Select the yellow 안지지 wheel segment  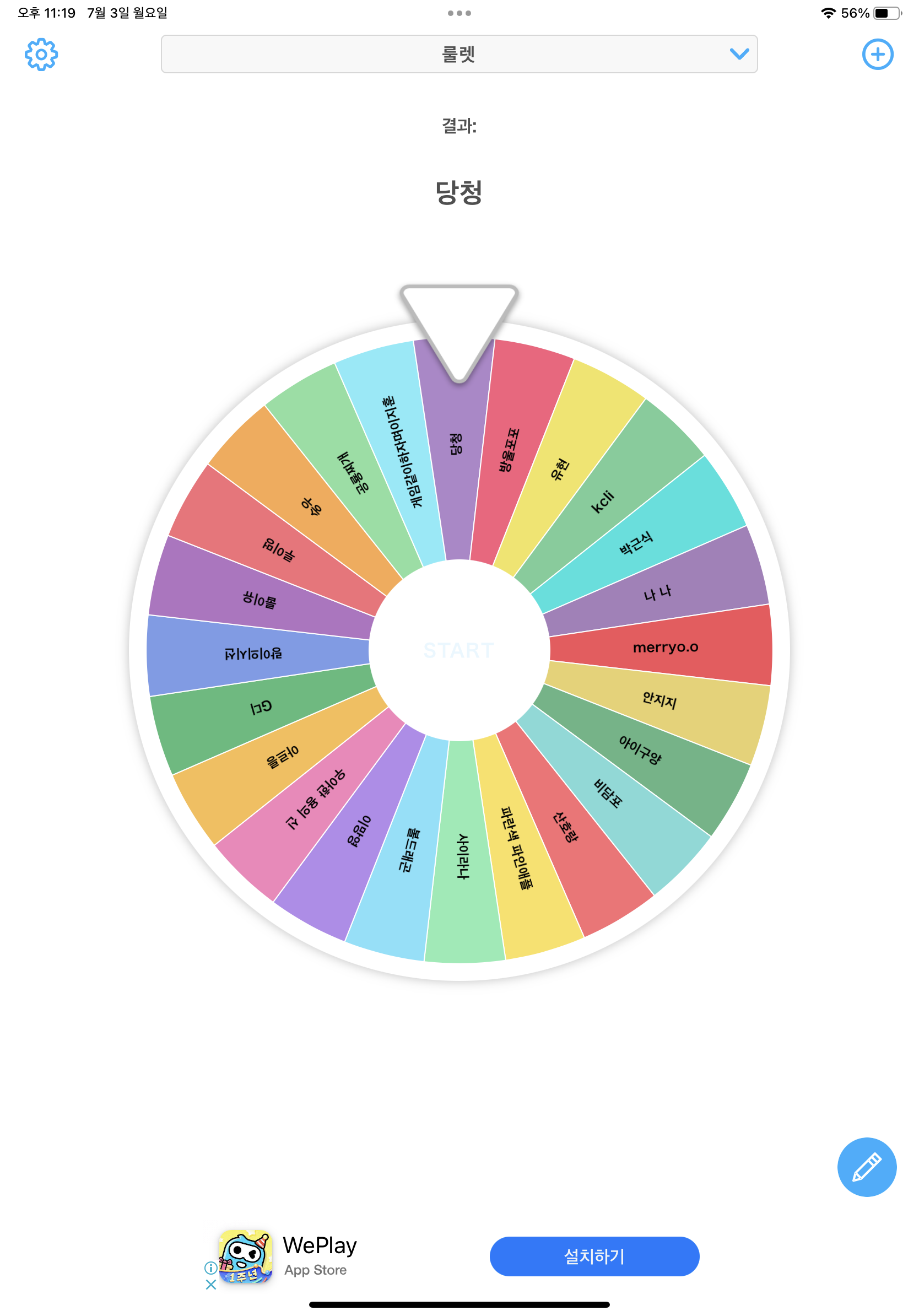659,699
